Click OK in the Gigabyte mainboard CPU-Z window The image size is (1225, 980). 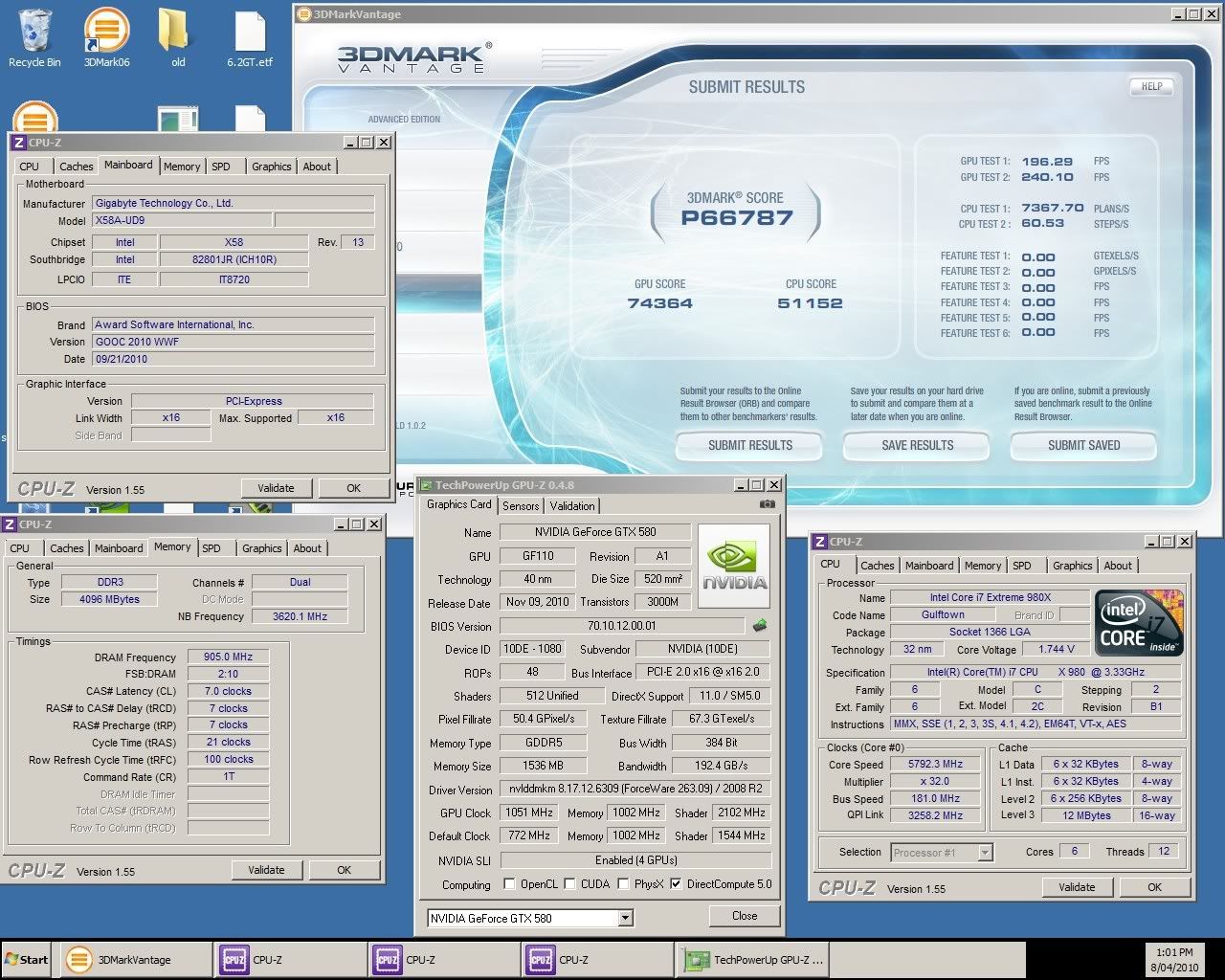(x=353, y=488)
